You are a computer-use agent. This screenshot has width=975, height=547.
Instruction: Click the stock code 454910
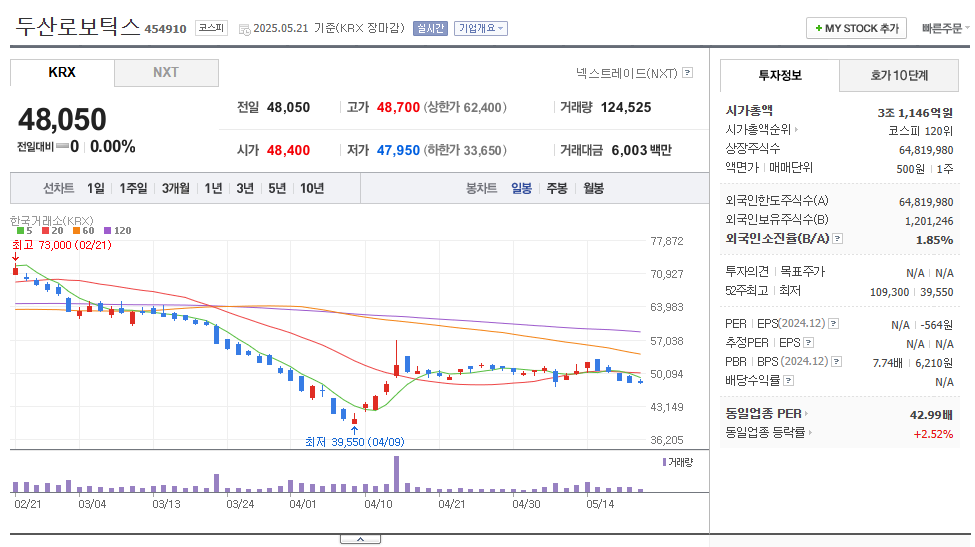click(165, 29)
